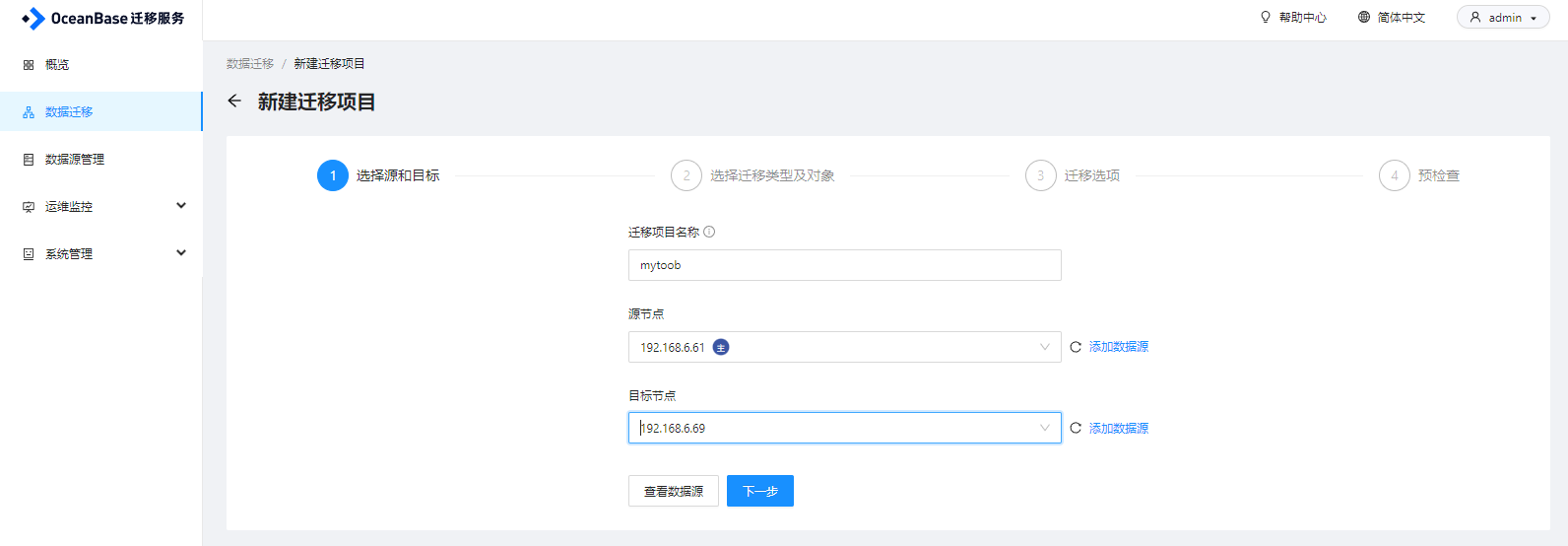Viewport: 1568px width, 546px height.
Task: Click the 查看数据源 button
Action: [x=674, y=491]
